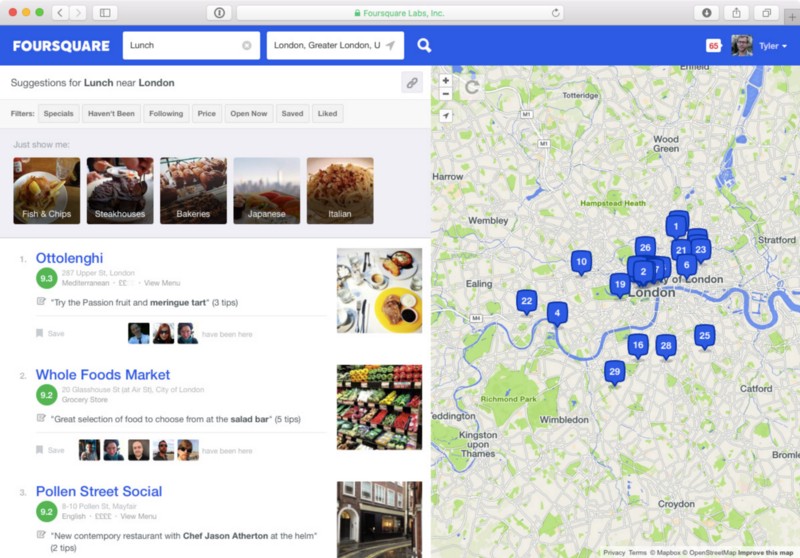Select map pin 16
Image resolution: width=800 pixels, height=558 pixels.
point(638,345)
